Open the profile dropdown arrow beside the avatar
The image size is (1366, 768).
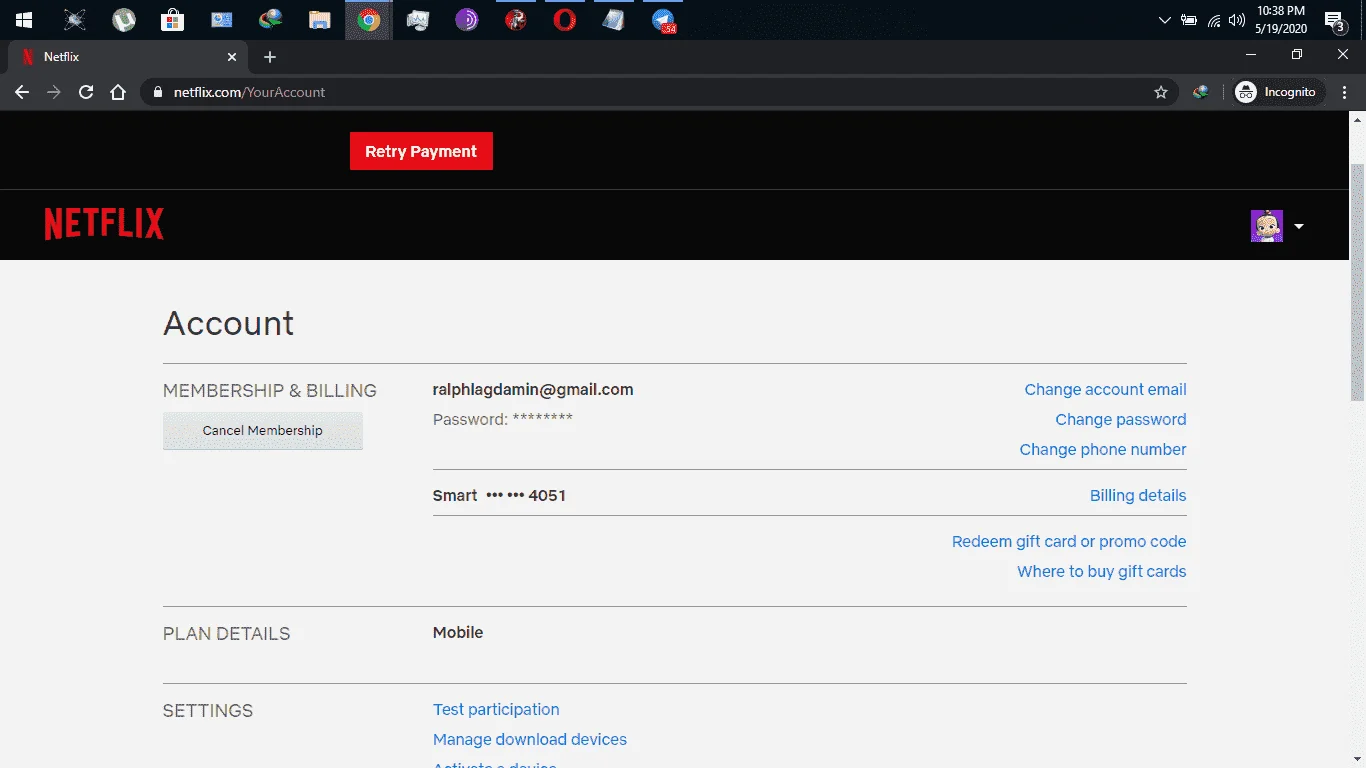(1299, 226)
